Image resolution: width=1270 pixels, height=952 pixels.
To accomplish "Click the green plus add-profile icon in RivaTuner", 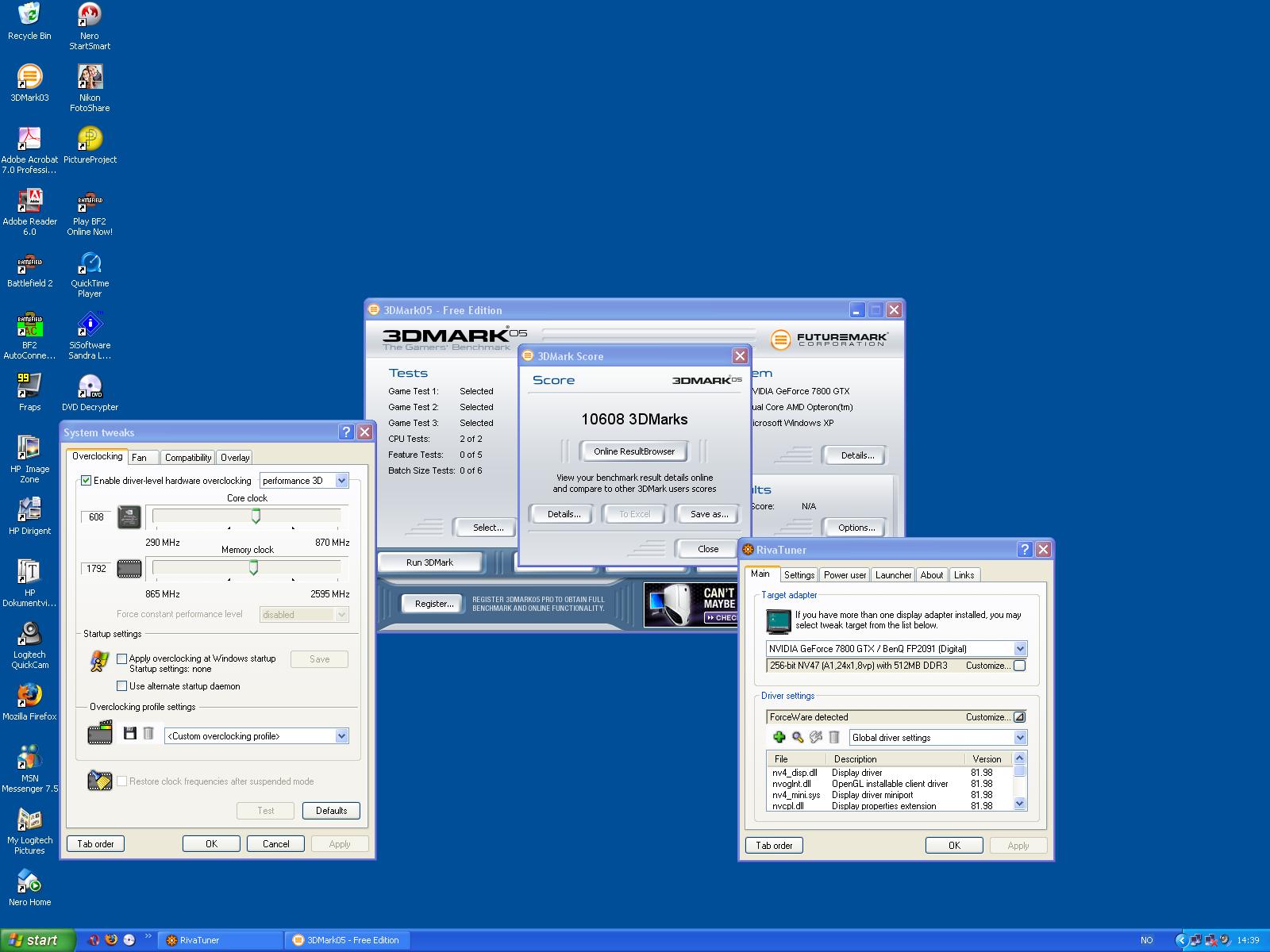I will point(779,737).
